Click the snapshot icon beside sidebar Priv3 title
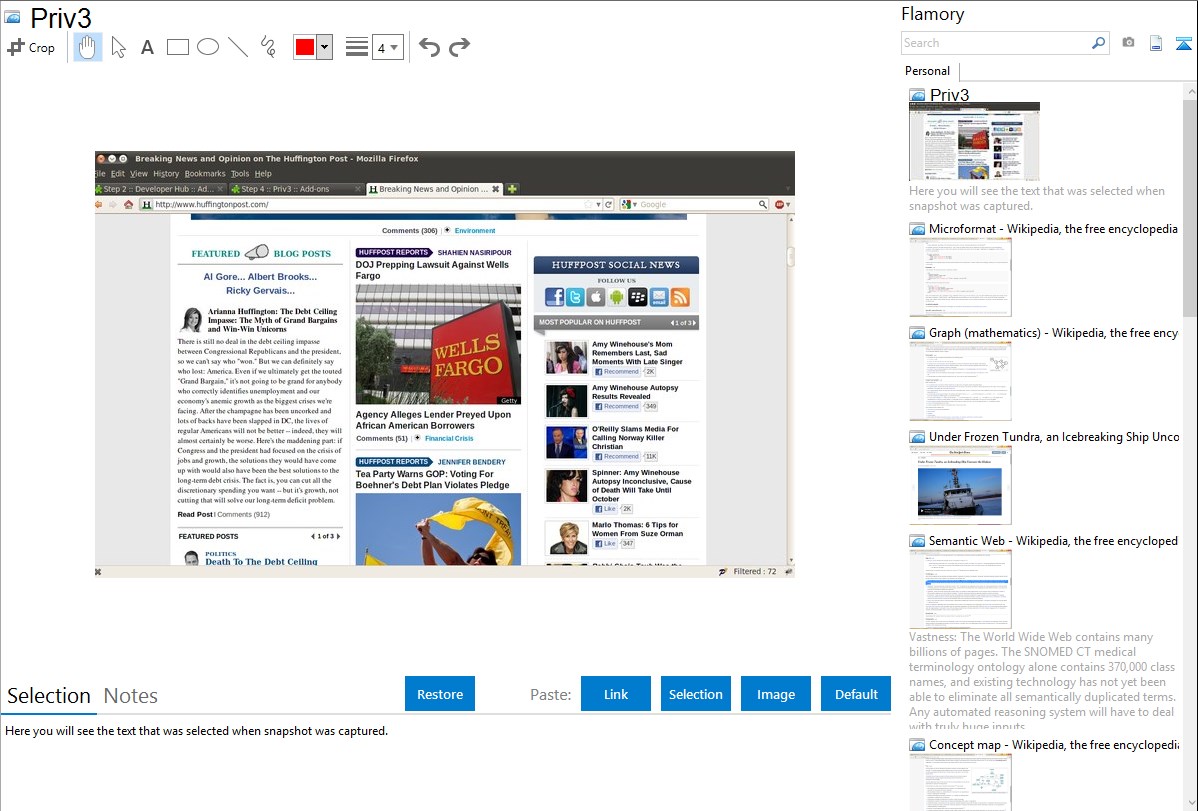This screenshot has width=1198, height=811. [x=917, y=95]
